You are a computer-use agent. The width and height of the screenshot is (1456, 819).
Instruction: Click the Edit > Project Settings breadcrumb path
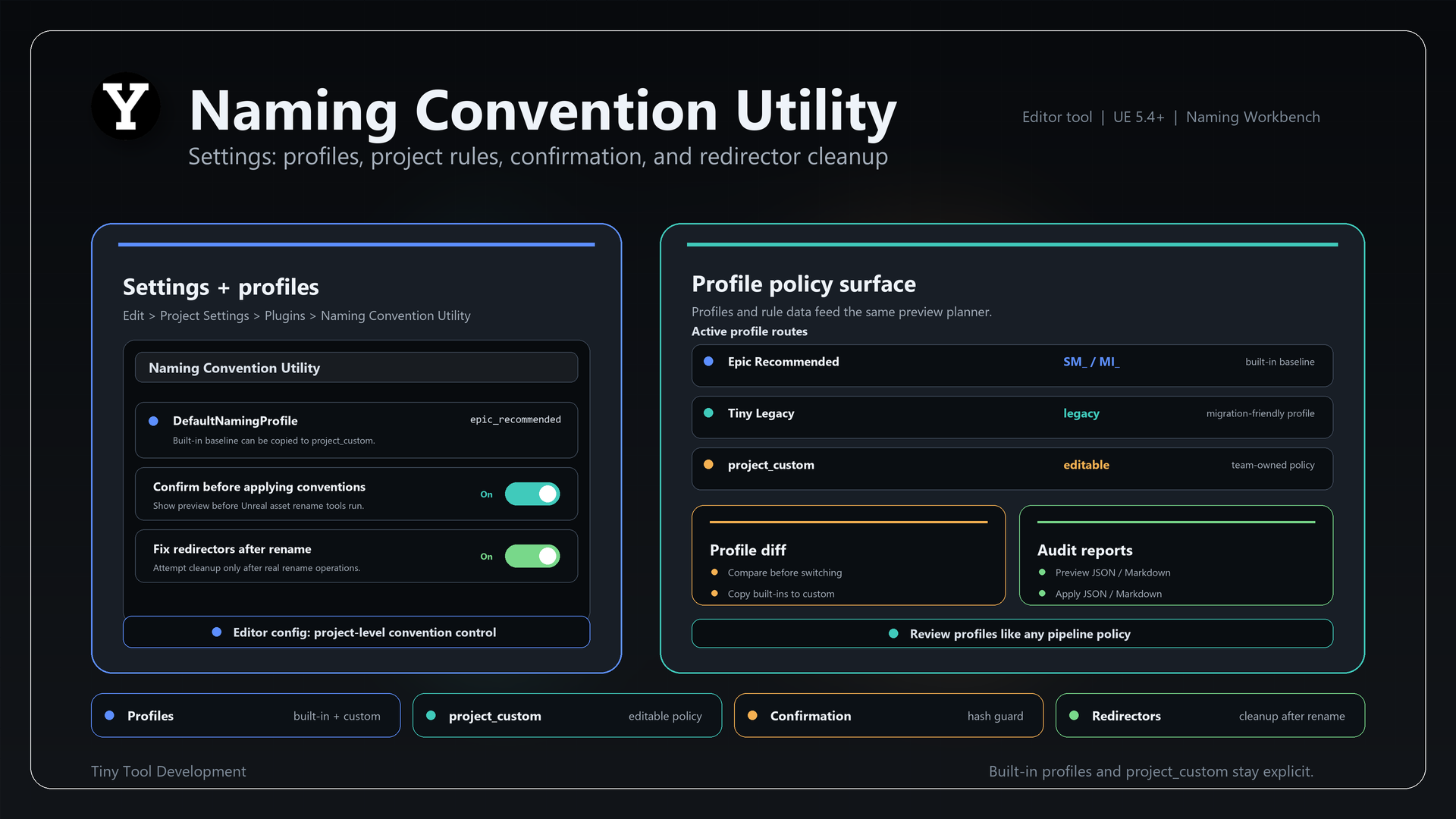click(x=297, y=315)
